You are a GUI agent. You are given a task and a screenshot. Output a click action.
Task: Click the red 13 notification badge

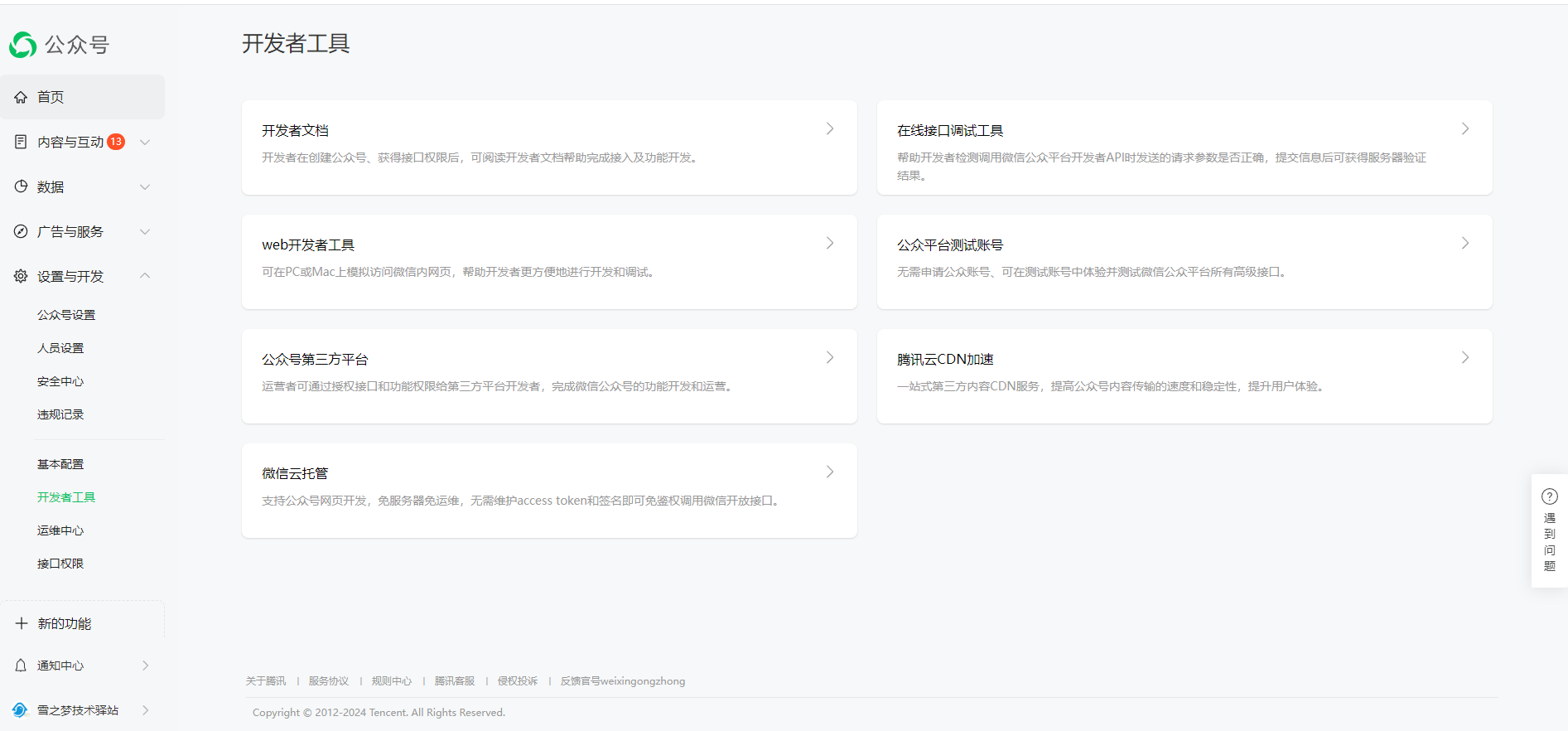pos(116,142)
